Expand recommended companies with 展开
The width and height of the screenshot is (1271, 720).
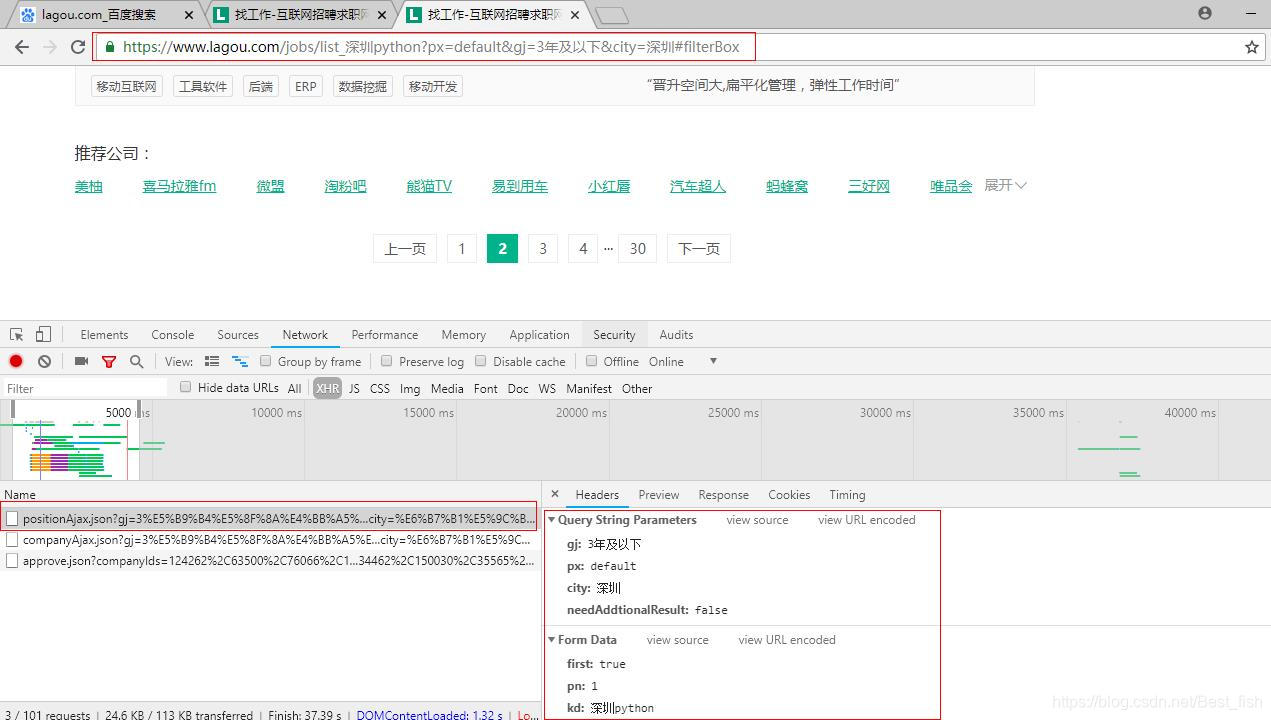[1005, 185]
